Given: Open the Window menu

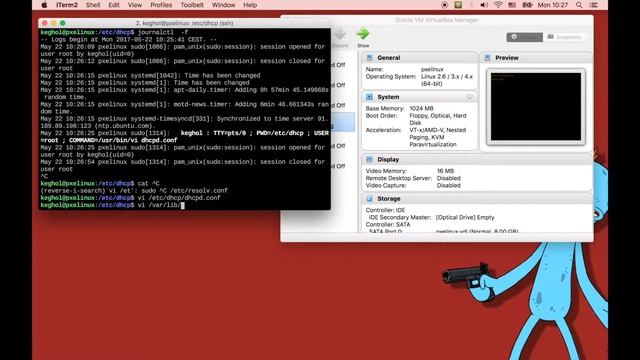Looking at the screenshot, I should [223, 5].
